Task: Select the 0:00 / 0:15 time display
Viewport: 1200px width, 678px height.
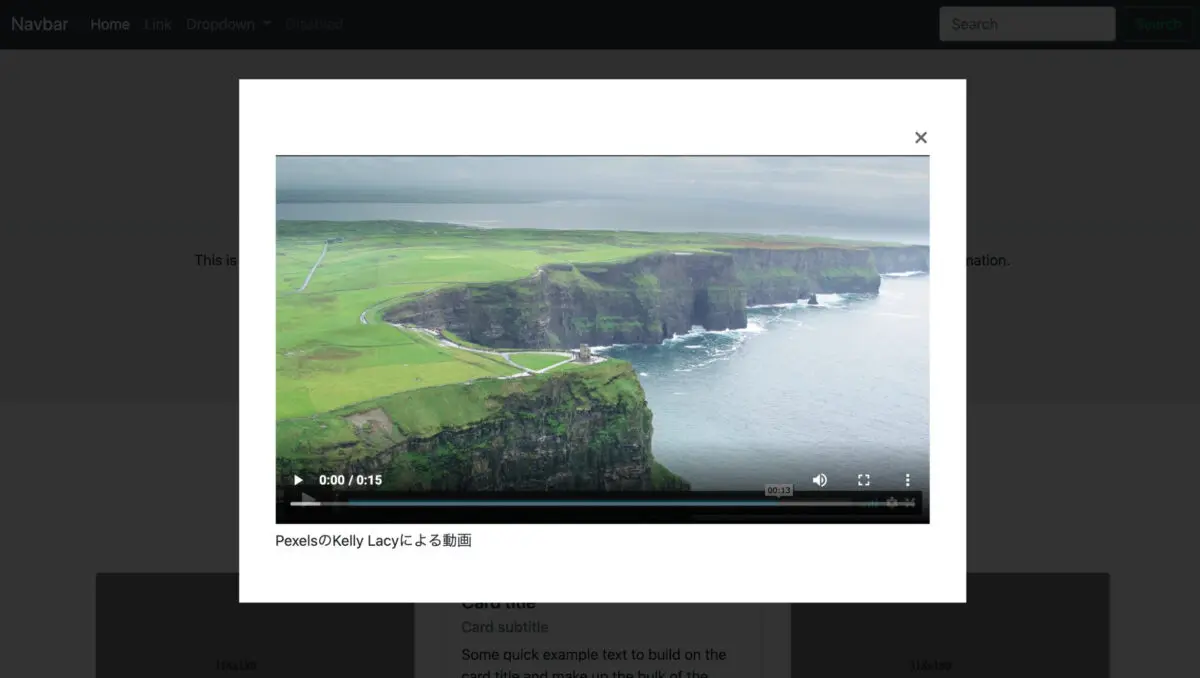Action: click(x=350, y=480)
